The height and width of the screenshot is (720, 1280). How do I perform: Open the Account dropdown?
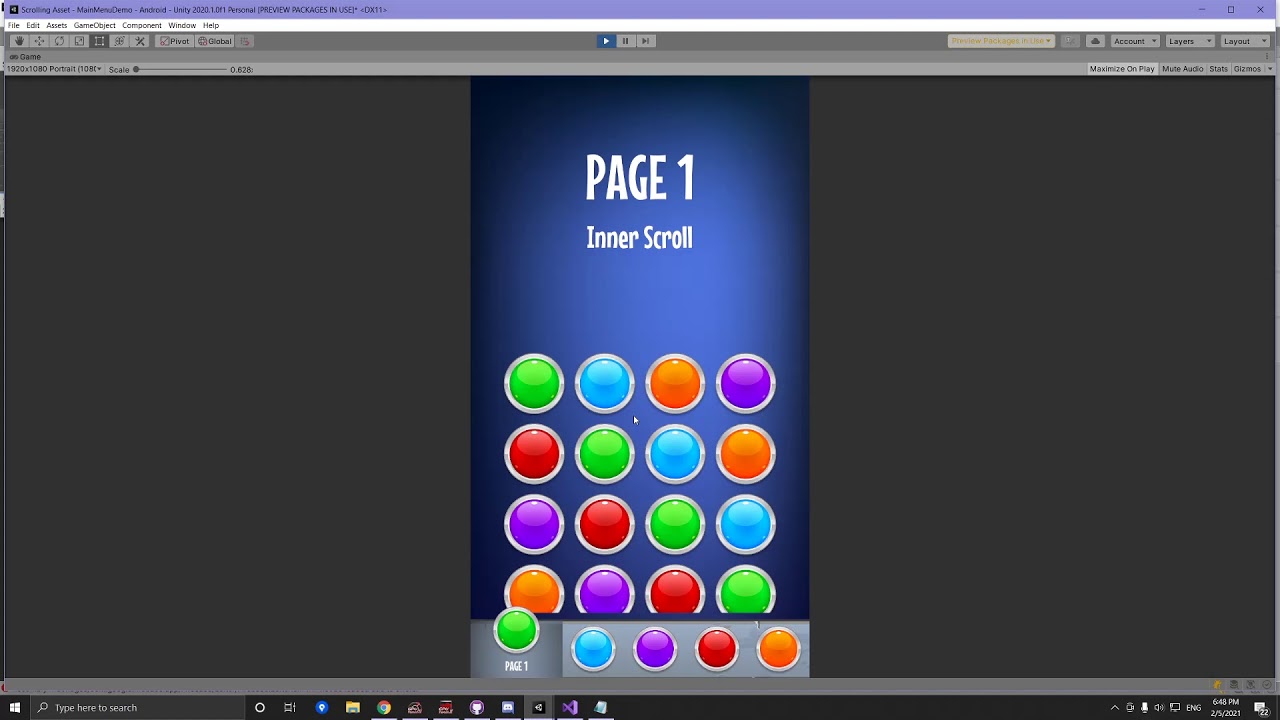coord(1135,41)
